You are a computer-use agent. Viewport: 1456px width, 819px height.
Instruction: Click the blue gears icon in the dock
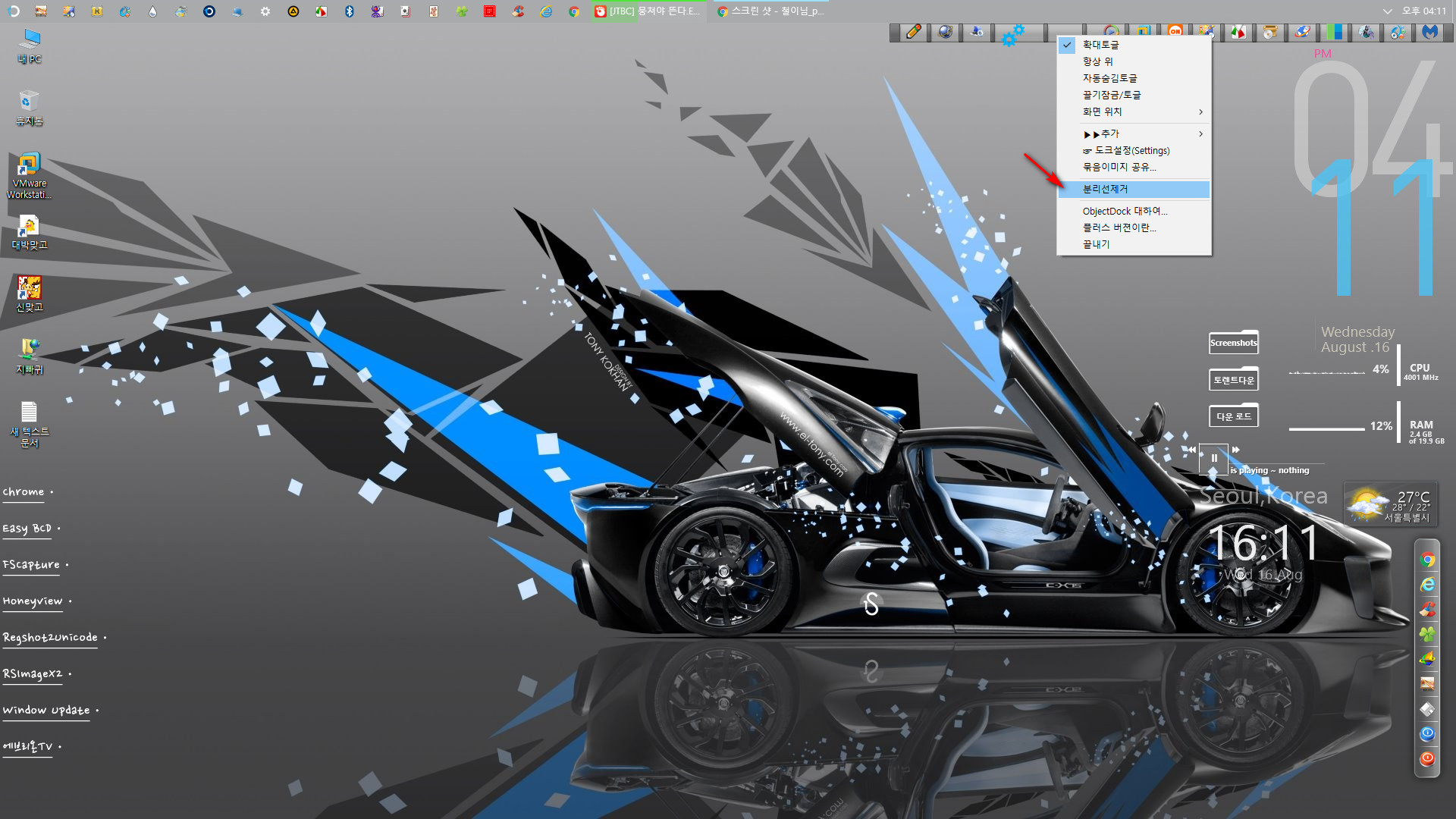(1012, 34)
